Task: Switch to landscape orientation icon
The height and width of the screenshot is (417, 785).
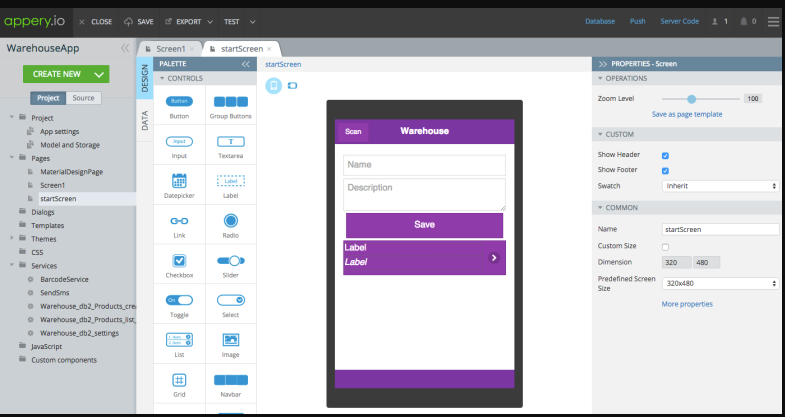Action: point(292,86)
